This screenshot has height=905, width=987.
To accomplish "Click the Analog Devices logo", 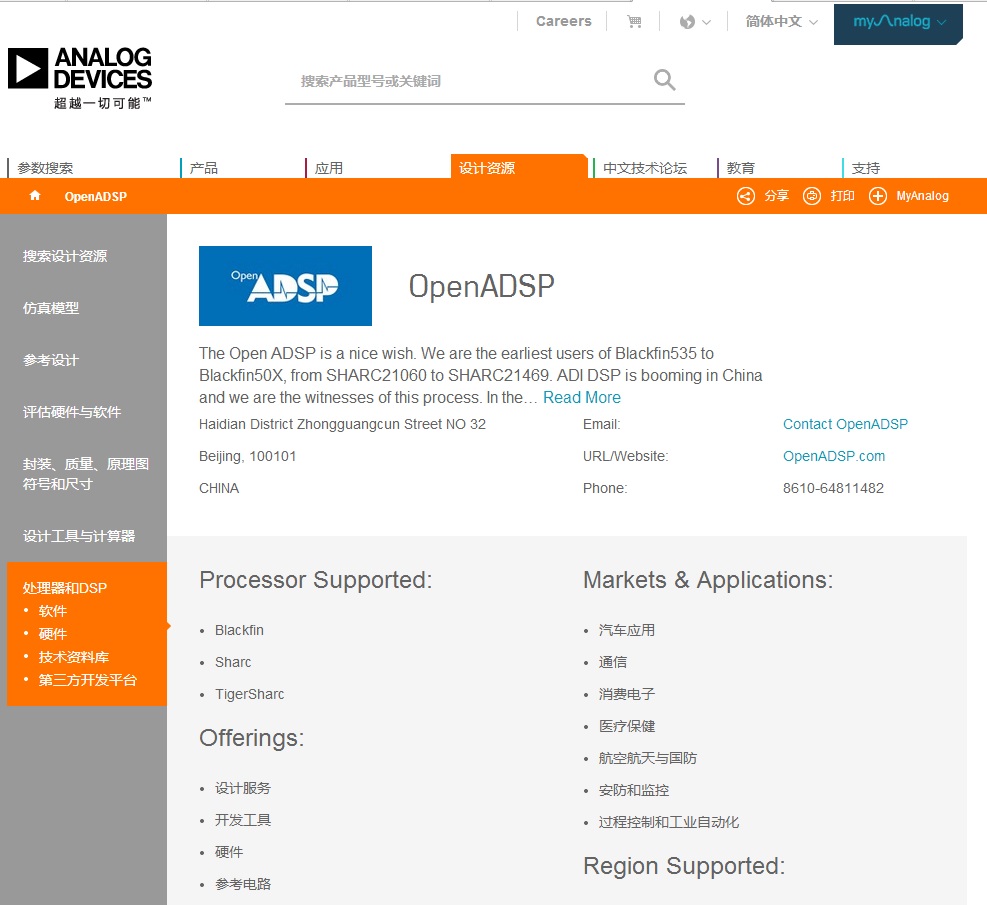I will 80,78.
